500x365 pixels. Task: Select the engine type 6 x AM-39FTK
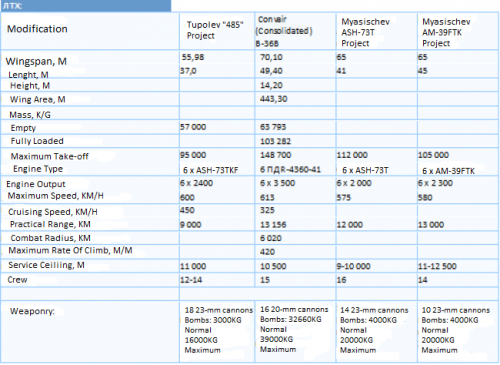[x=448, y=171]
